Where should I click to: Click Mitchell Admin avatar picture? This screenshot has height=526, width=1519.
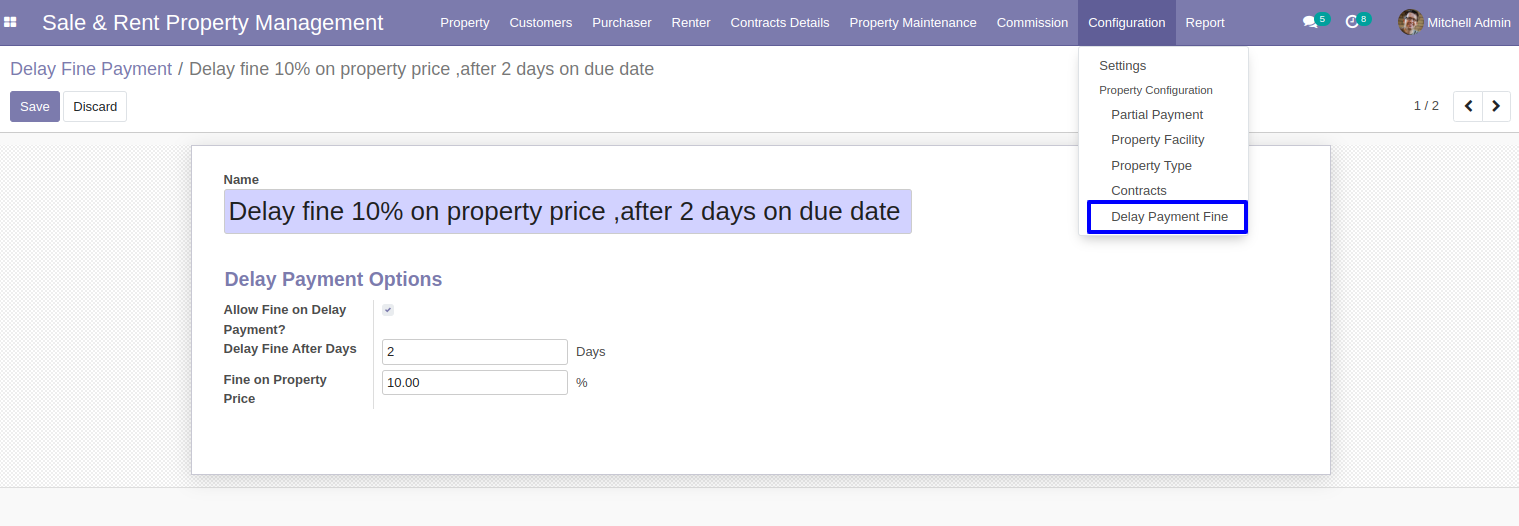1411,22
